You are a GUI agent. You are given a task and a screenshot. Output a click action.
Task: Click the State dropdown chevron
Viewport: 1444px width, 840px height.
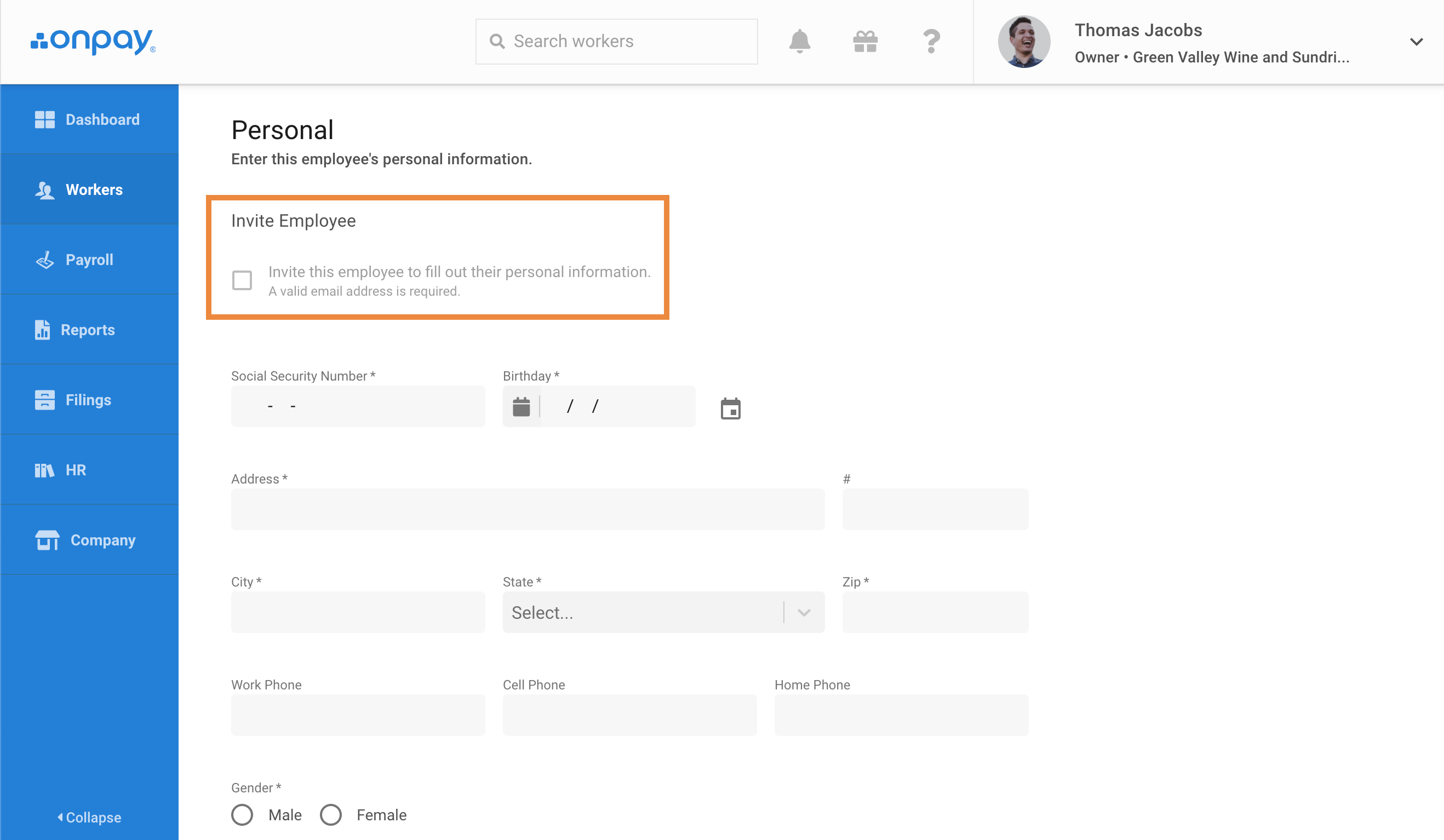point(804,613)
